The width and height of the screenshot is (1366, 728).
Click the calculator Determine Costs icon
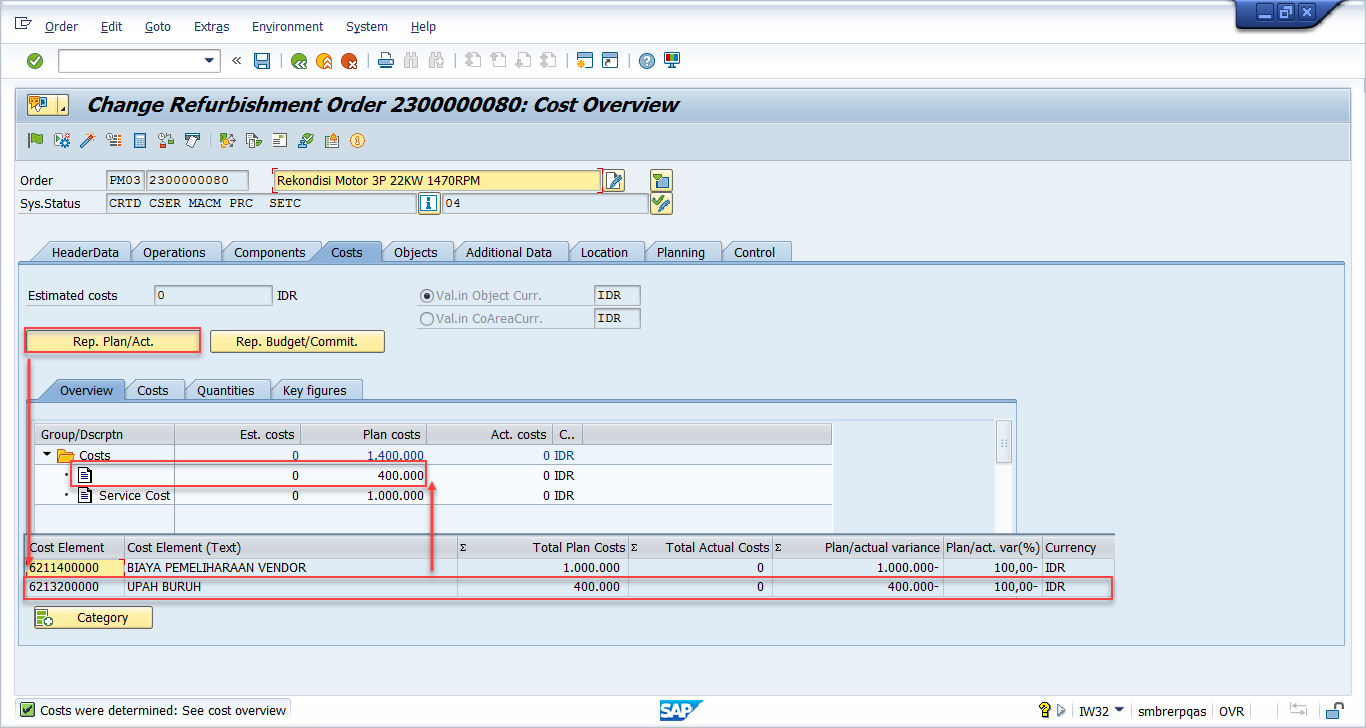pos(140,141)
